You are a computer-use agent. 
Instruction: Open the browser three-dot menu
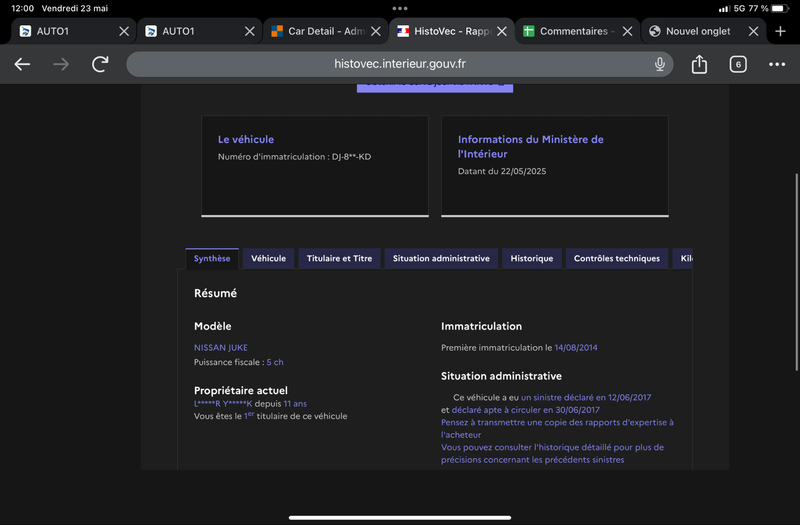(777, 64)
